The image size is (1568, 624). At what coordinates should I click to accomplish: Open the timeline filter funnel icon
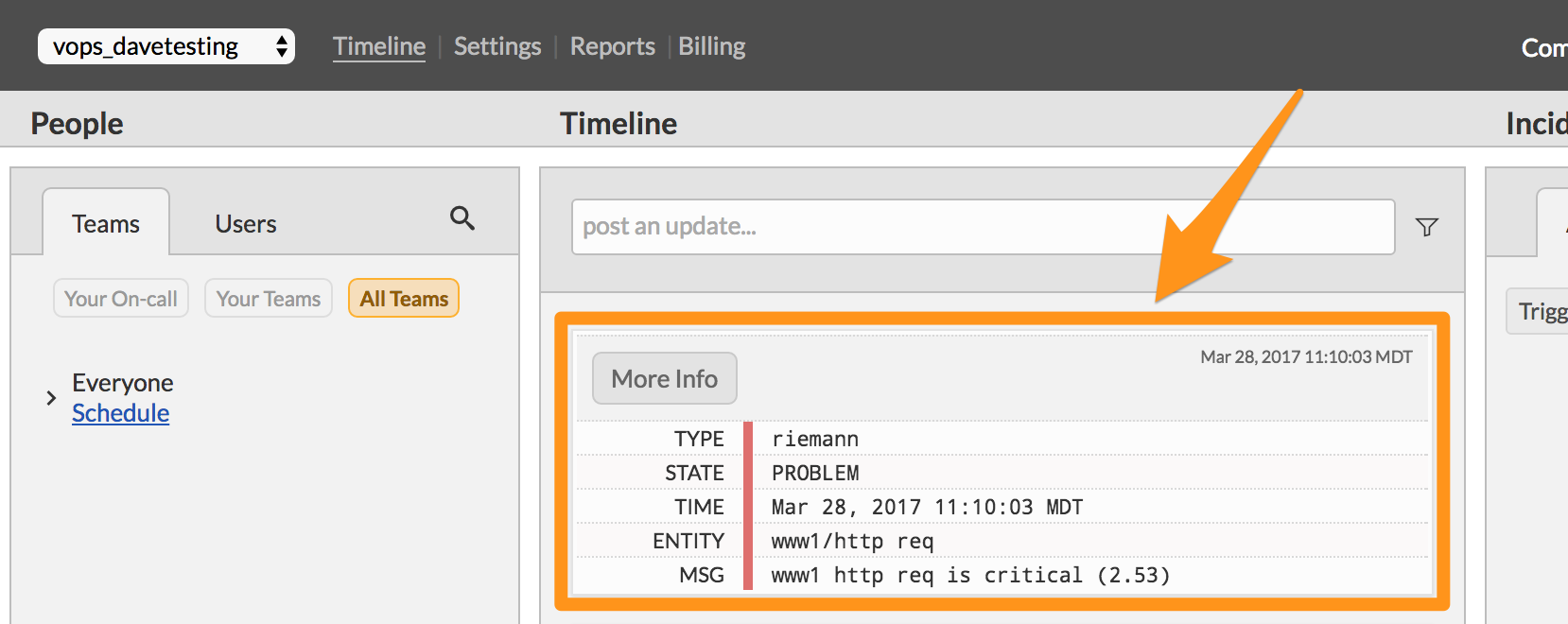click(x=1426, y=227)
